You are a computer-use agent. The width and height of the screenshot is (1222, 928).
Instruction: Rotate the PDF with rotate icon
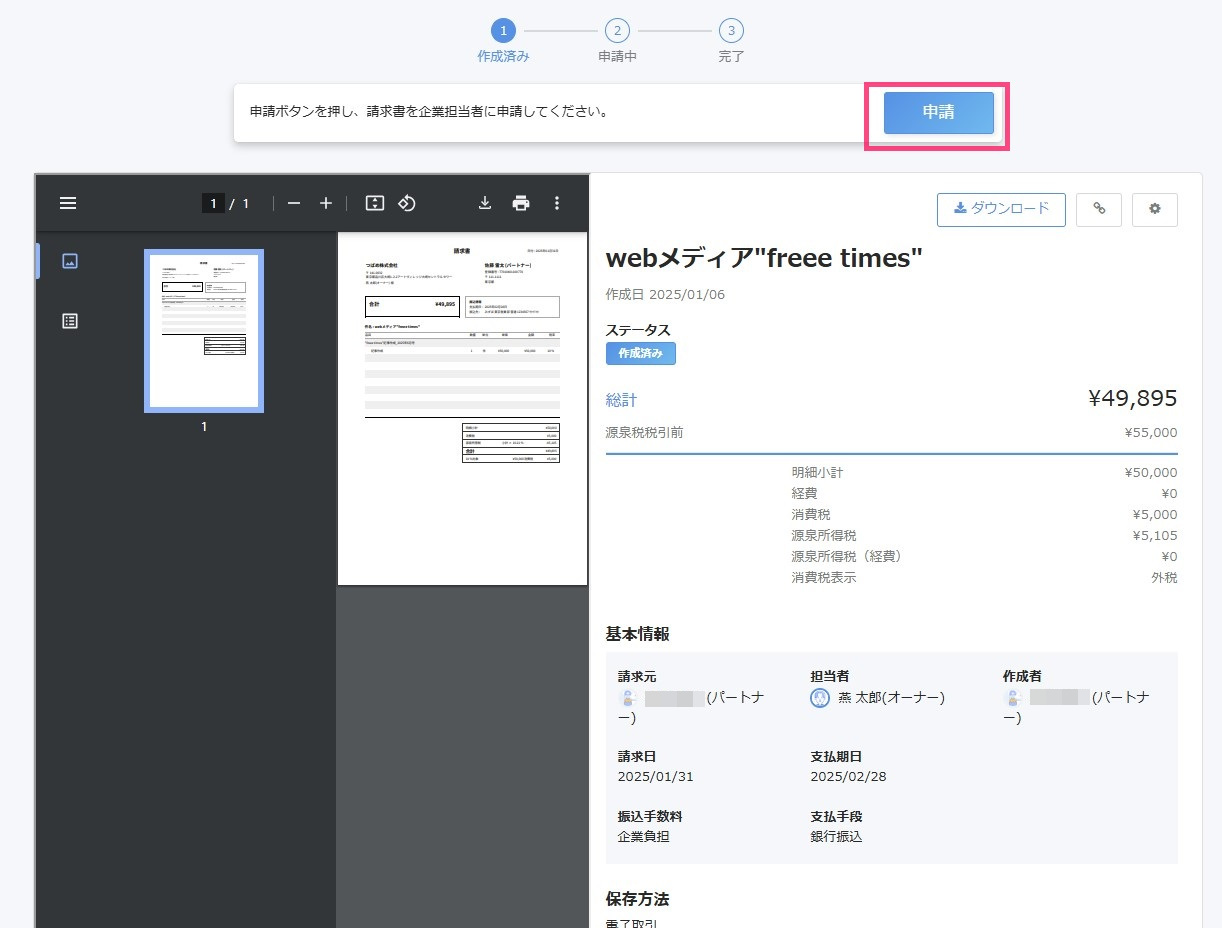407,203
